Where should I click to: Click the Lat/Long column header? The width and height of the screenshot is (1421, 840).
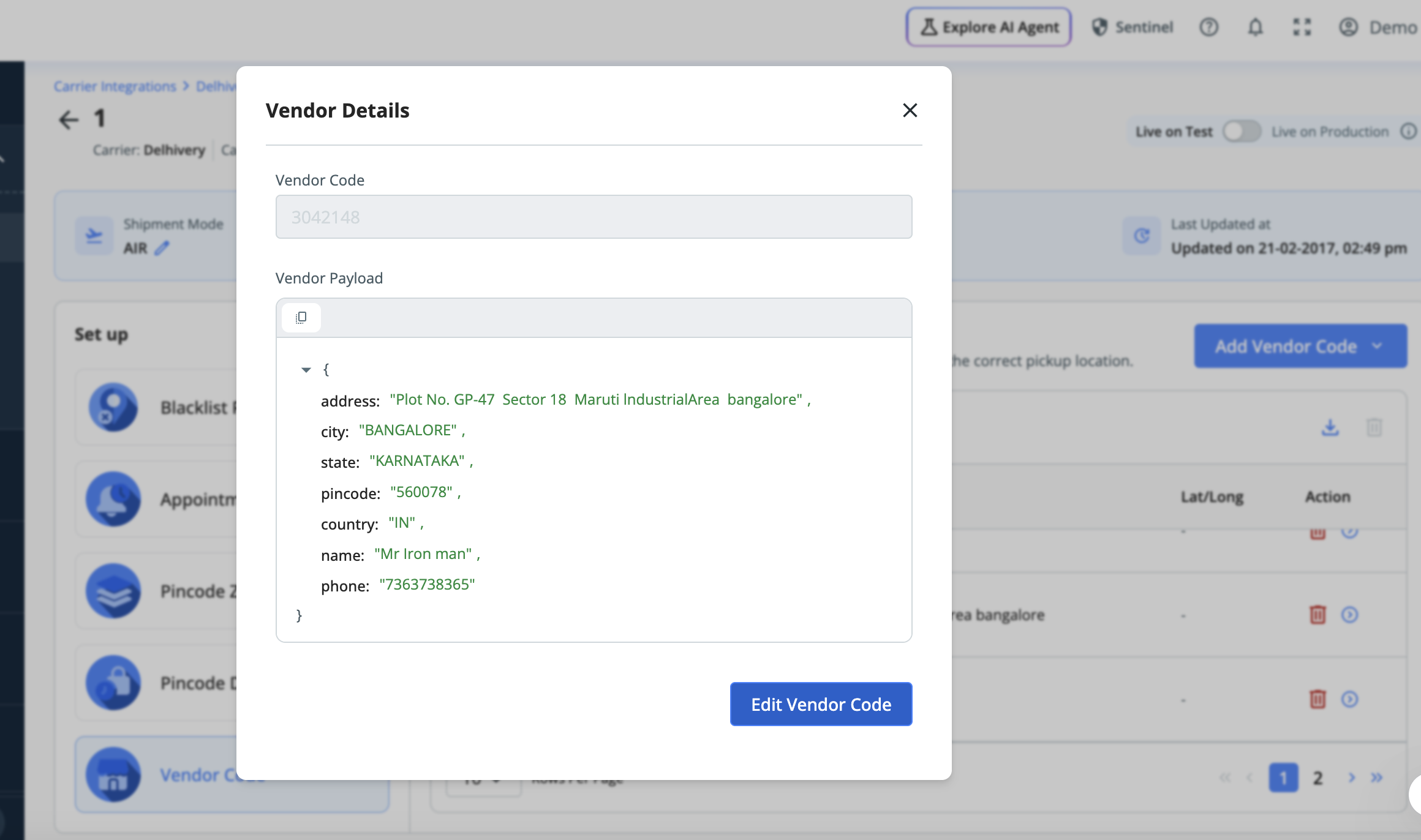tap(1212, 497)
